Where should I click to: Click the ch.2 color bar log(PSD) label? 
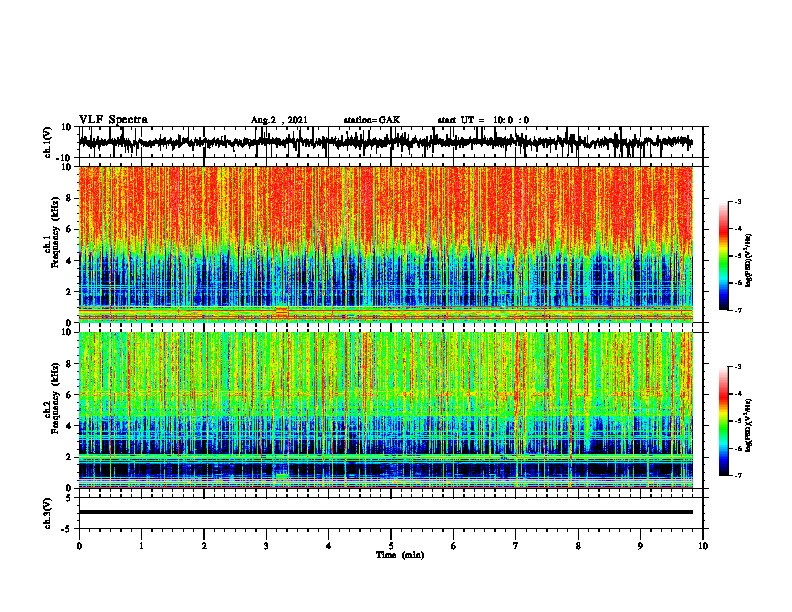(x=749, y=424)
